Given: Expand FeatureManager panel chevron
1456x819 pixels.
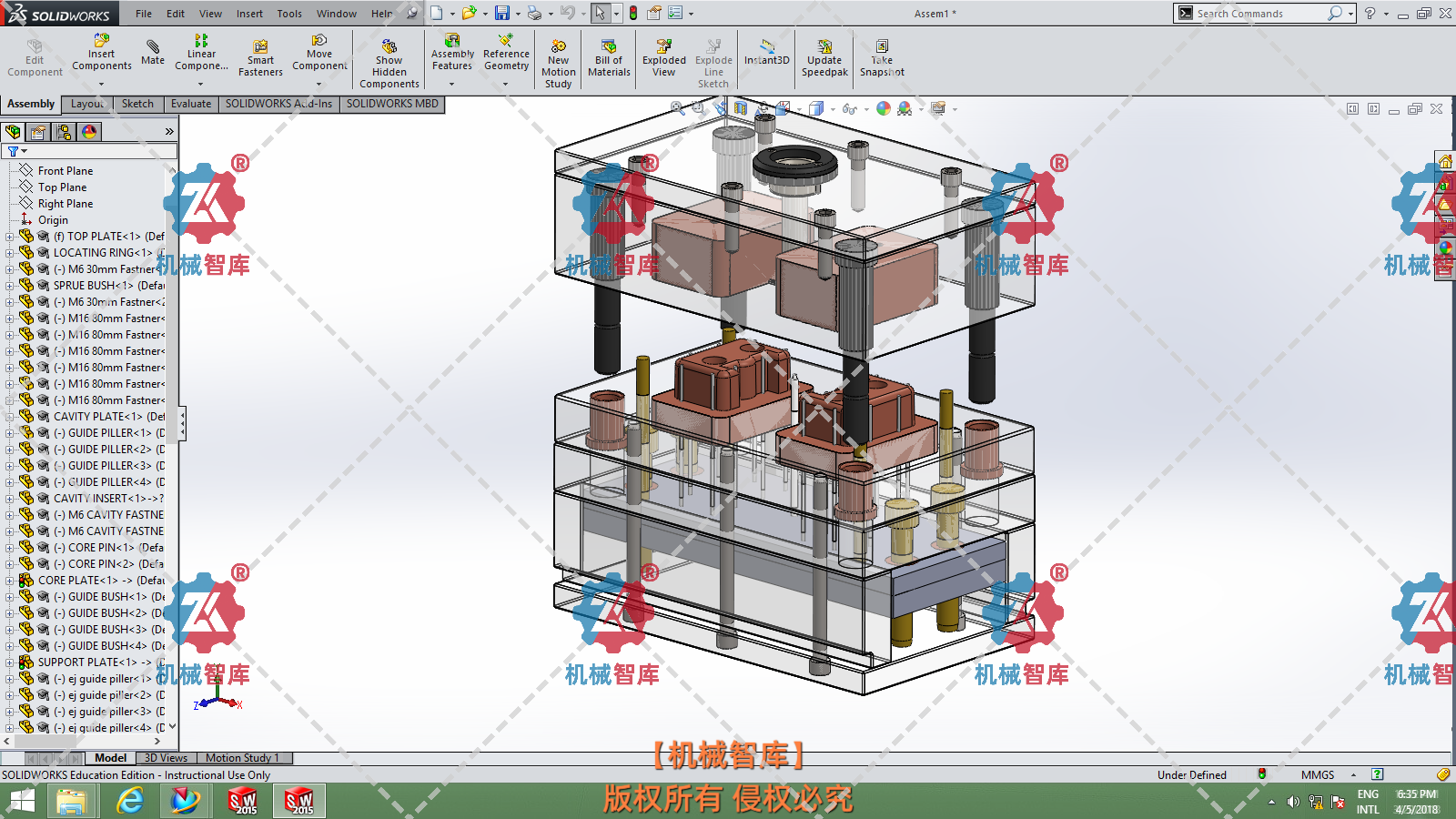Looking at the screenshot, I should pyautogui.click(x=169, y=132).
